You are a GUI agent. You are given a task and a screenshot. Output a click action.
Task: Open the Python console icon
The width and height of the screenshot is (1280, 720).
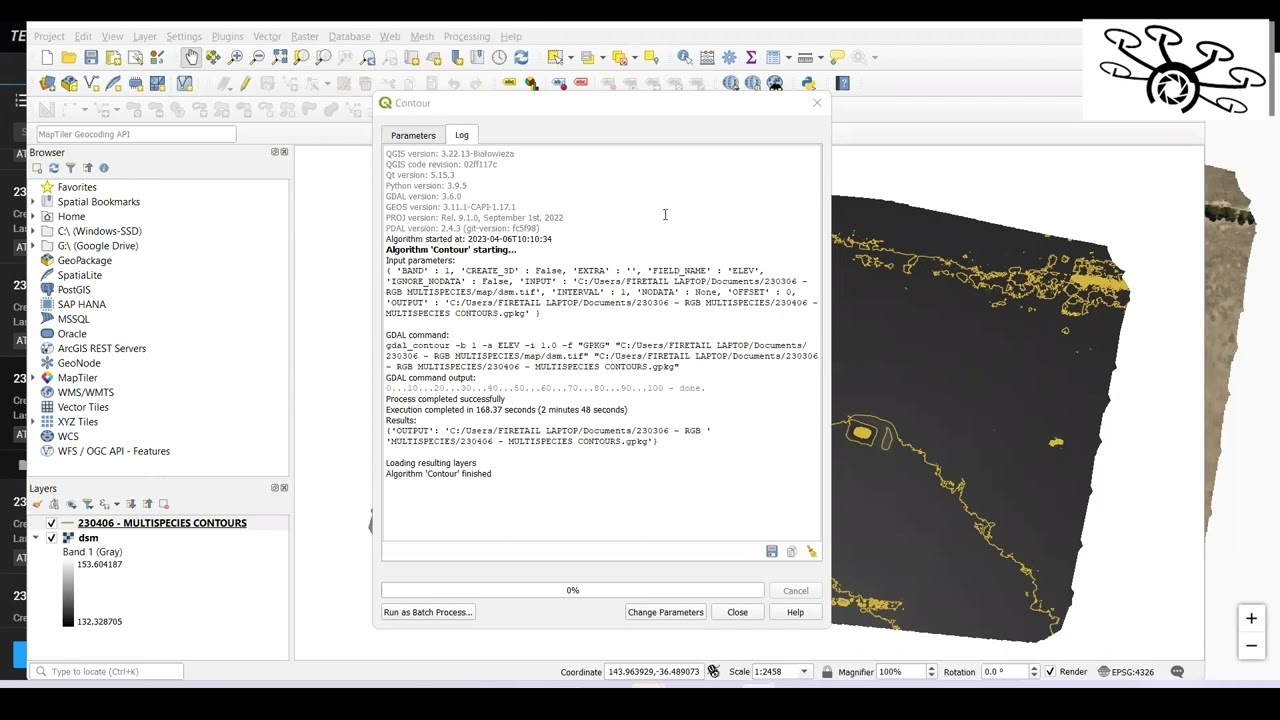[809, 84]
